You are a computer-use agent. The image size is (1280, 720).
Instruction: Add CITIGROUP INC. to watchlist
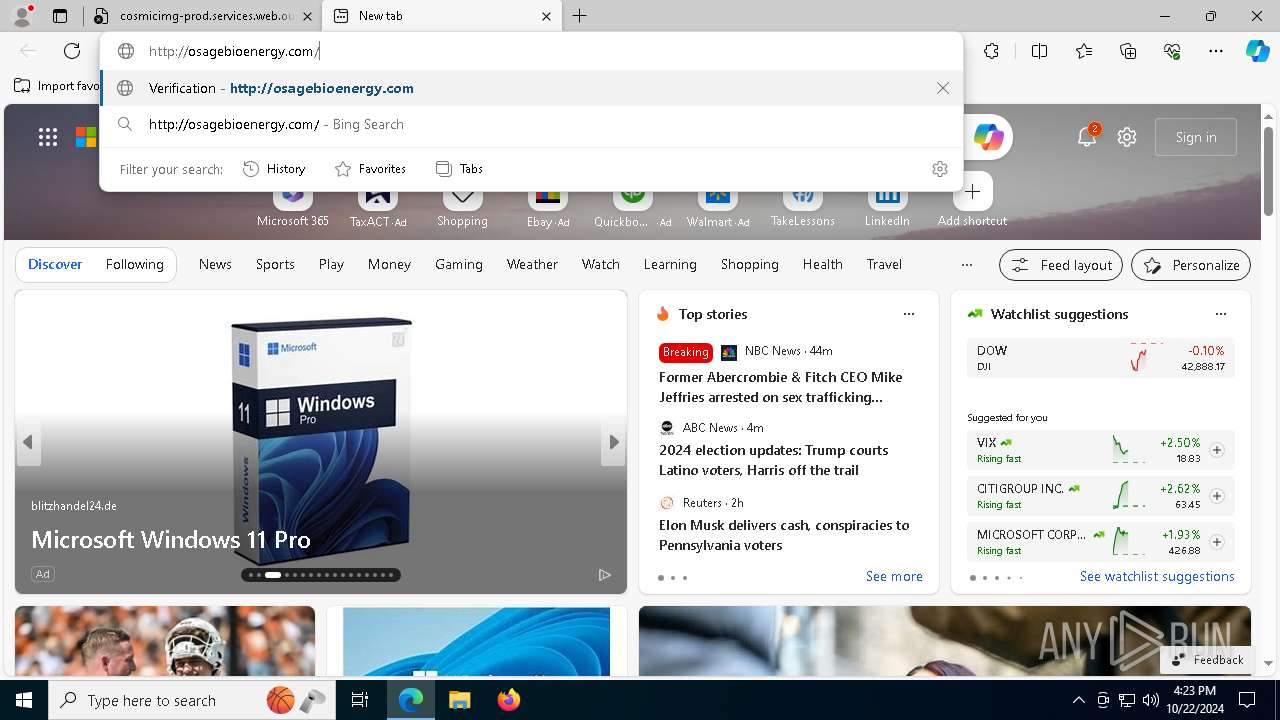point(1217,496)
